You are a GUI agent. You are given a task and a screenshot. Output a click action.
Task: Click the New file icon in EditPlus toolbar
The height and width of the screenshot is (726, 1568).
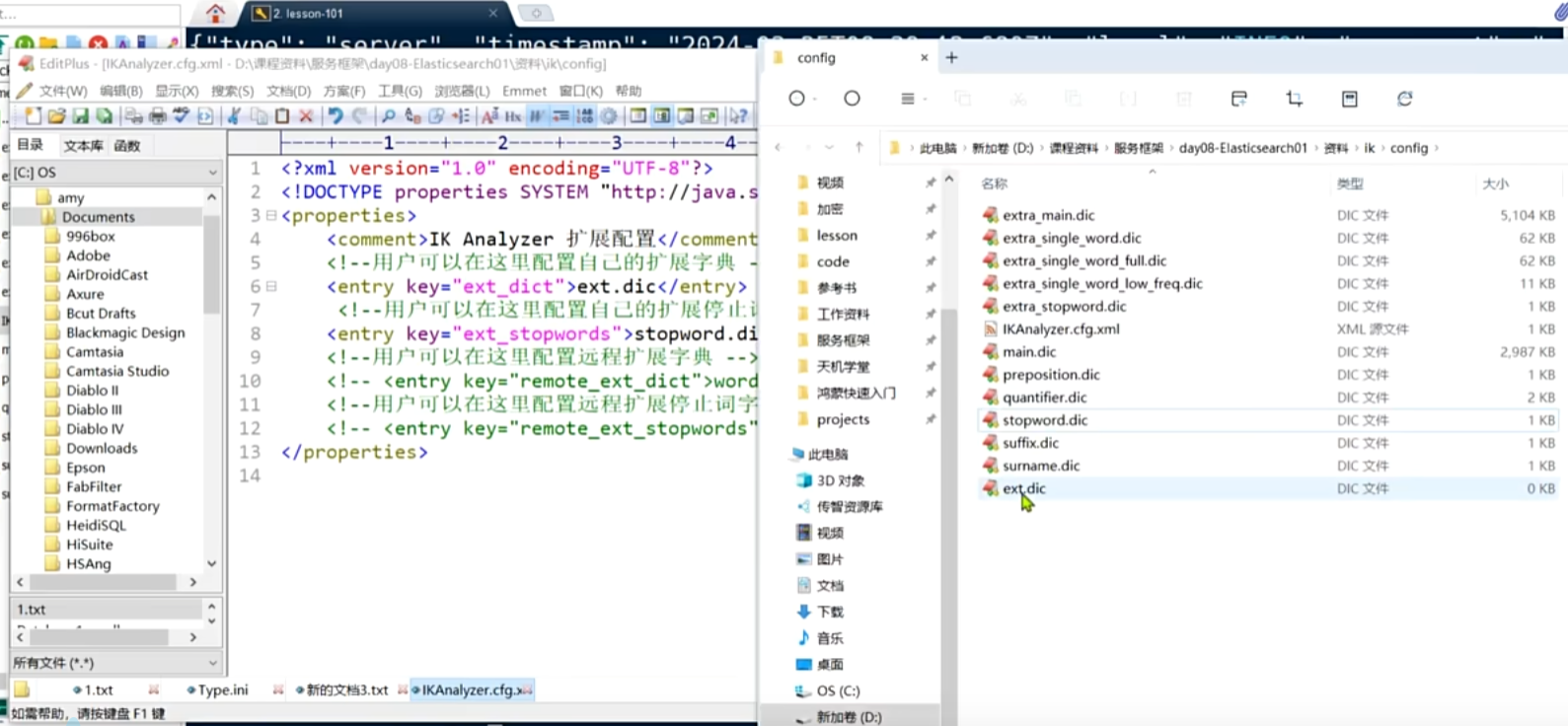coord(33,115)
